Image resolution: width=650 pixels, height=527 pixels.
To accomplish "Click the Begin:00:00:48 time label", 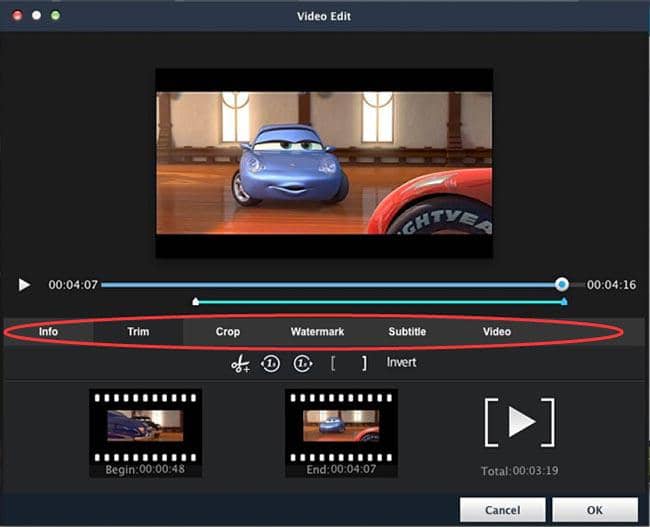I will click(145, 470).
